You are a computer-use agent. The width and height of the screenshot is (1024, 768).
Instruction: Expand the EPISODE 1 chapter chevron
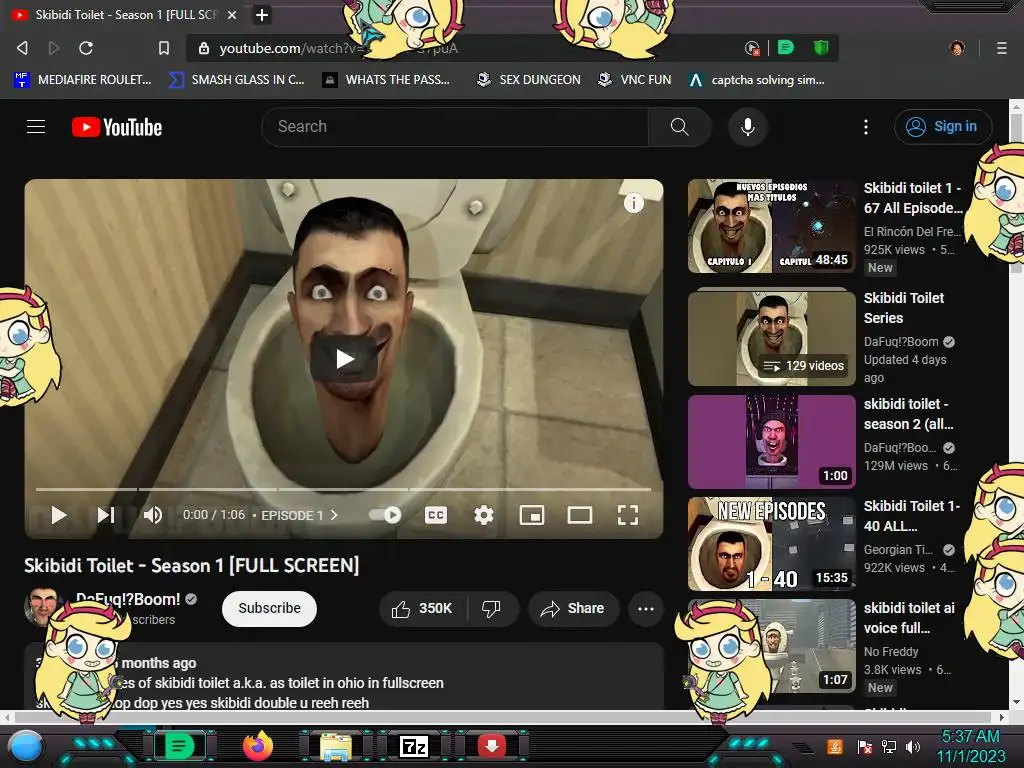pos(334,515)
